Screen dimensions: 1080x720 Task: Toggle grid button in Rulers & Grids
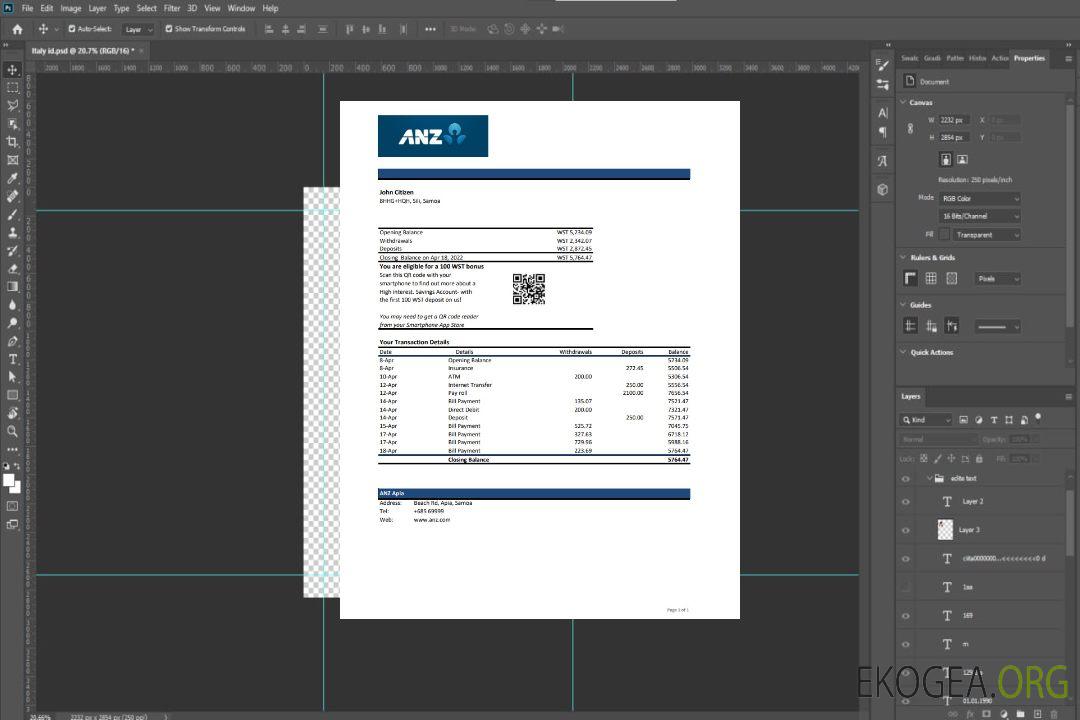click(931, 278)
